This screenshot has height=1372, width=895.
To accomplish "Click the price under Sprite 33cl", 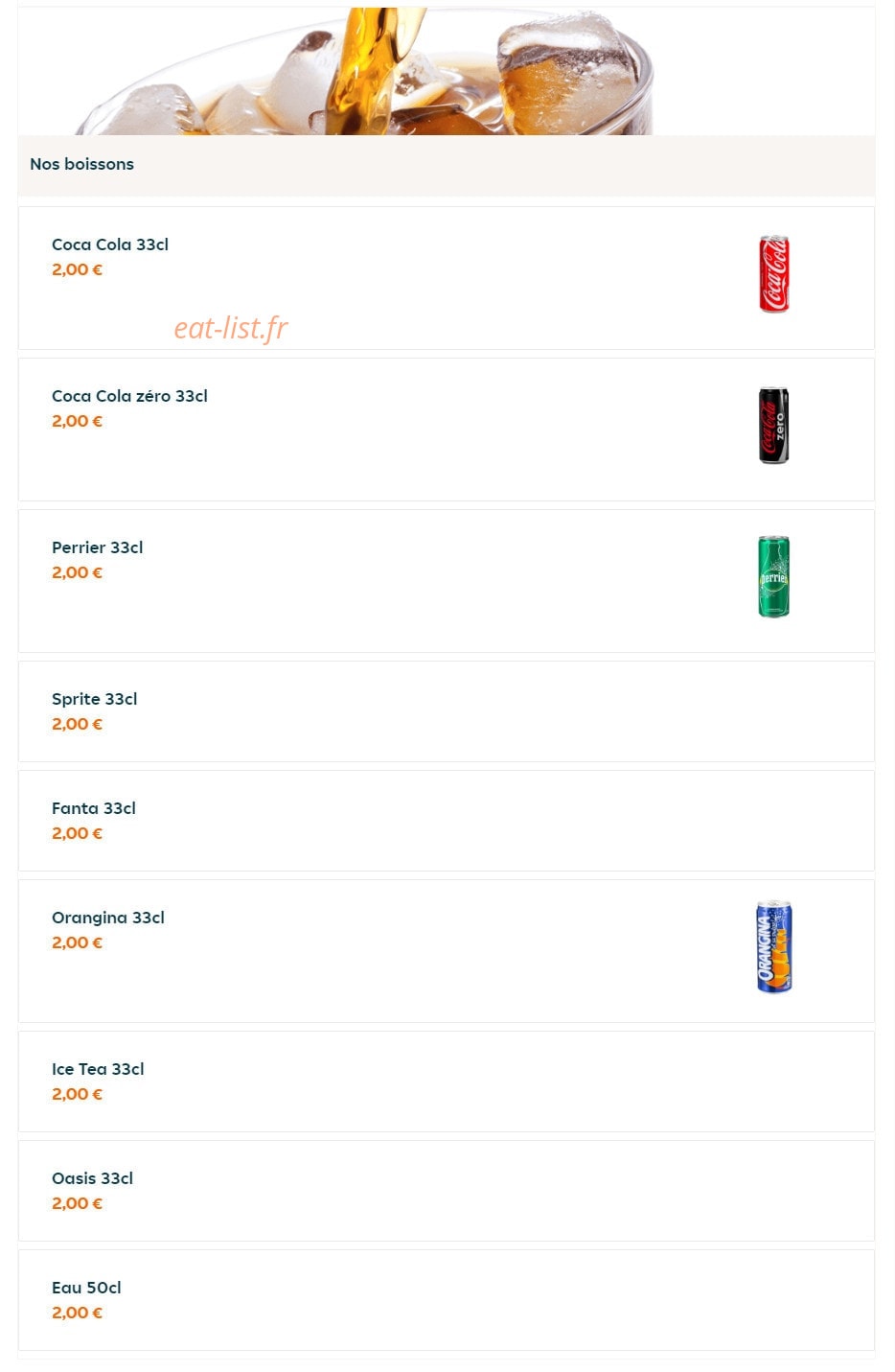I will [77, 724].
